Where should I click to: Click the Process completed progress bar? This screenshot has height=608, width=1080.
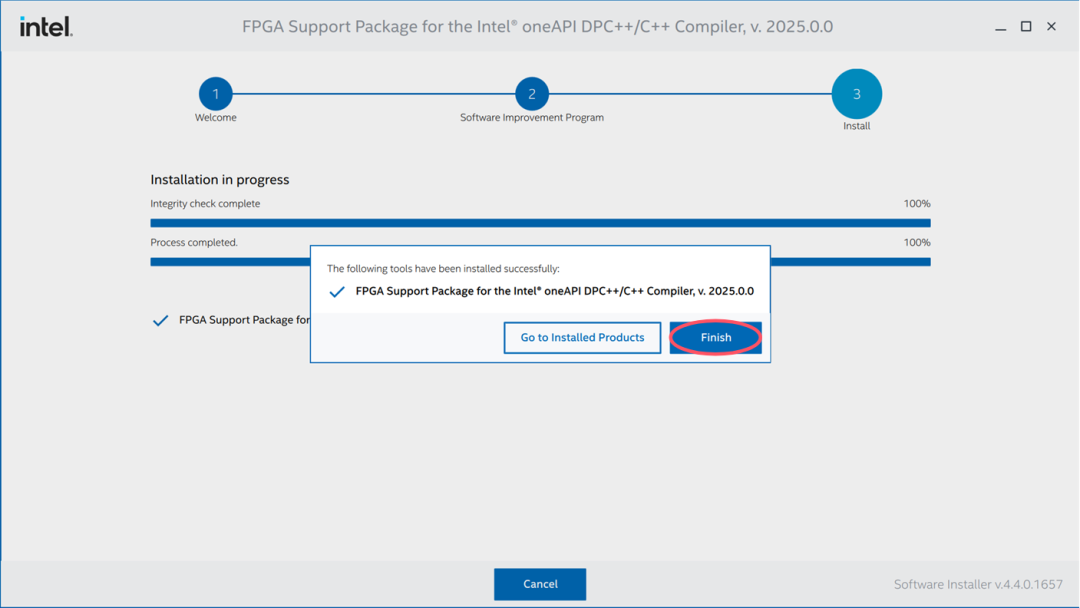click(540, 262)
